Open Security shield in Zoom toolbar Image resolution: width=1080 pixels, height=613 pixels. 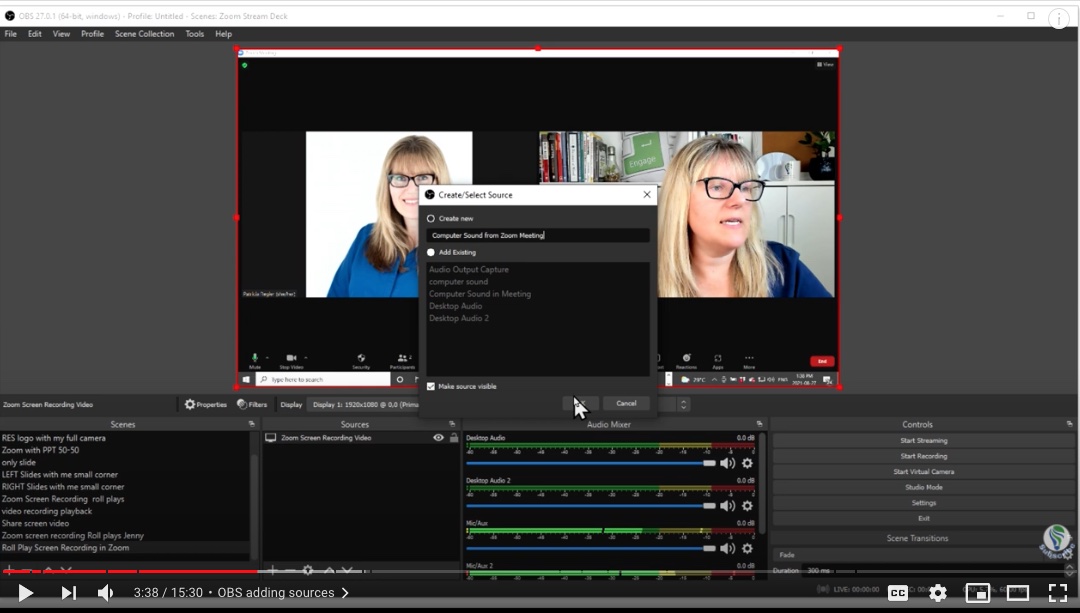coord(361,358)
